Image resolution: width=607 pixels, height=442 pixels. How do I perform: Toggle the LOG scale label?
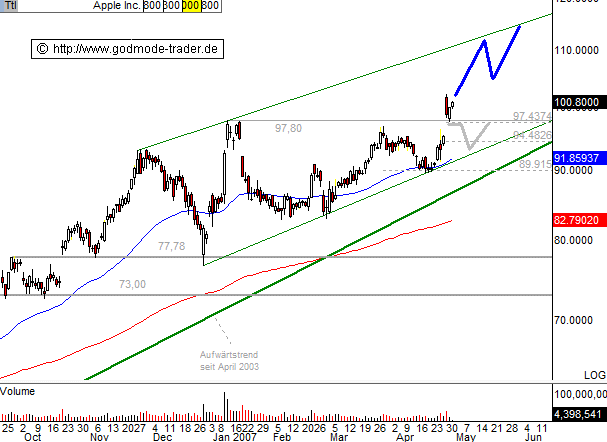(592, 373)
